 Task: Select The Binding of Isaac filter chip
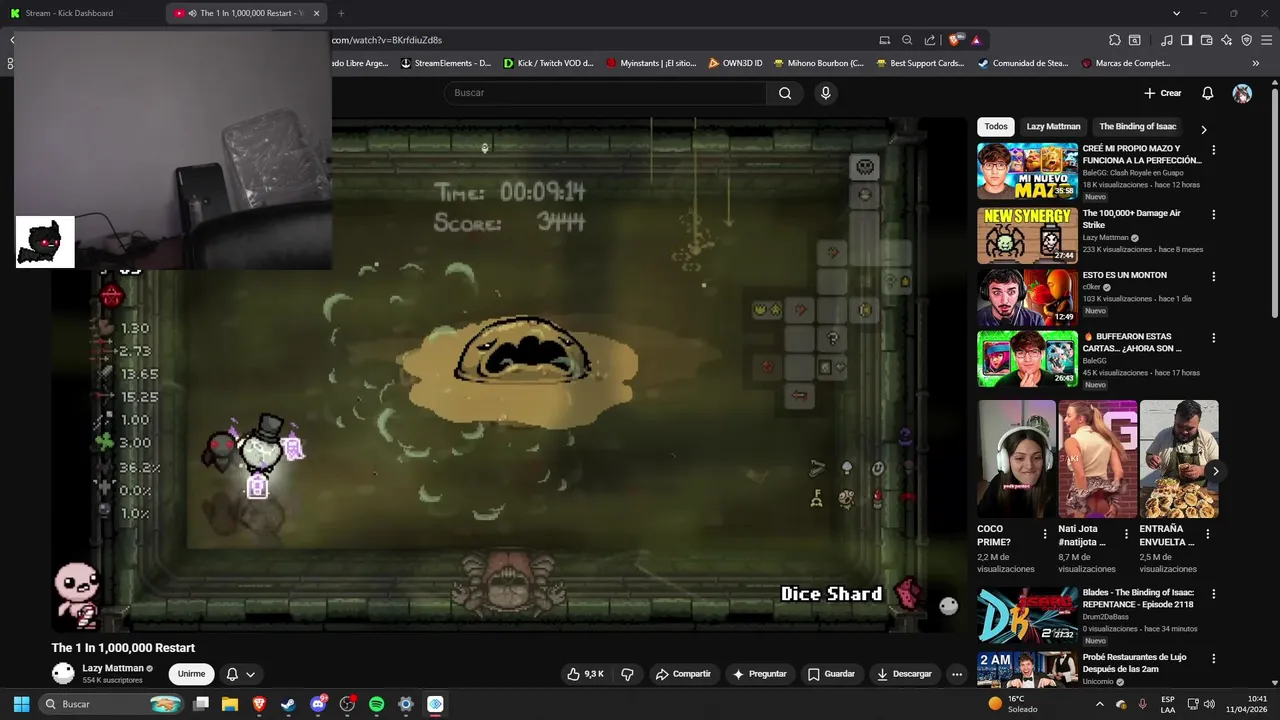(x=1137, y=127)
